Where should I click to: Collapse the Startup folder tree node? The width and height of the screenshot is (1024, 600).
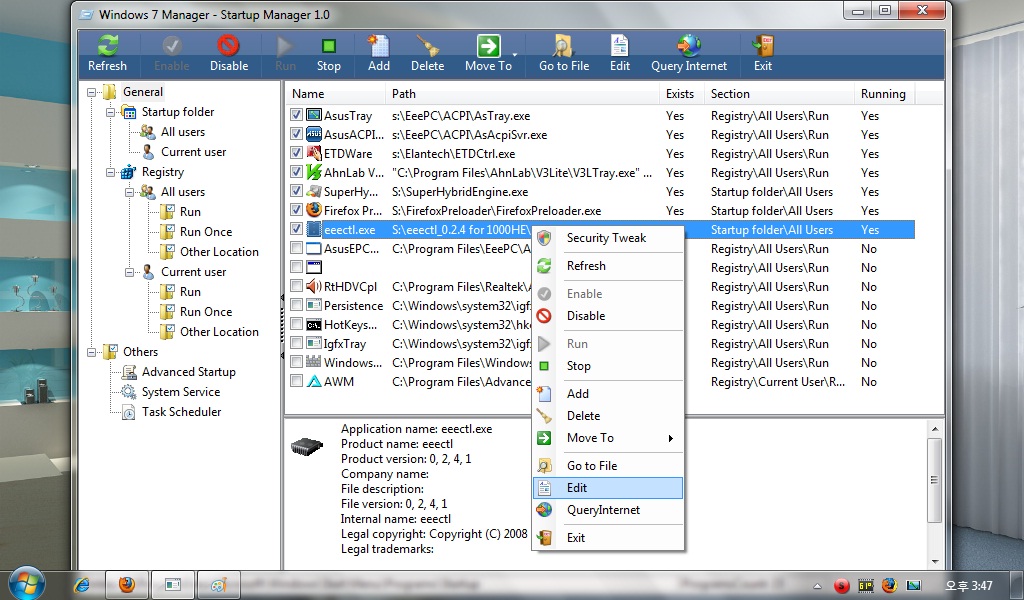pos(110,112)
